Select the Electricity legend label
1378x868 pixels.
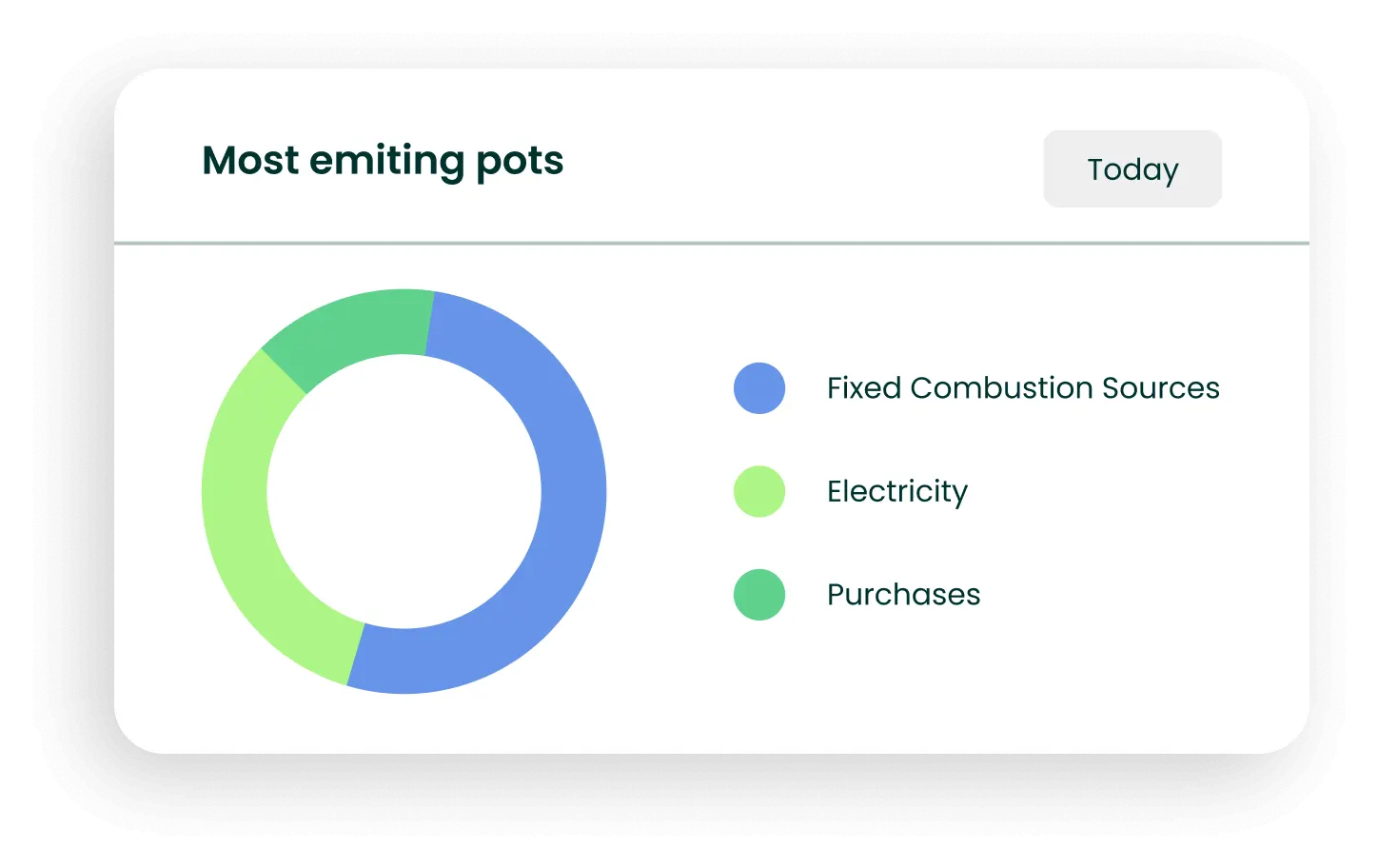coord(896,491)
